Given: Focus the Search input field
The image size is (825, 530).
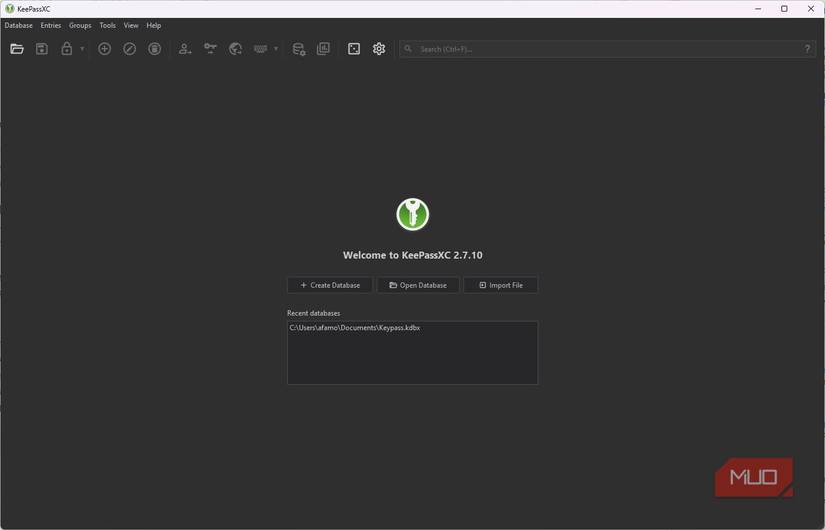Looking at the screenshot, I should (x=600, y=49).
